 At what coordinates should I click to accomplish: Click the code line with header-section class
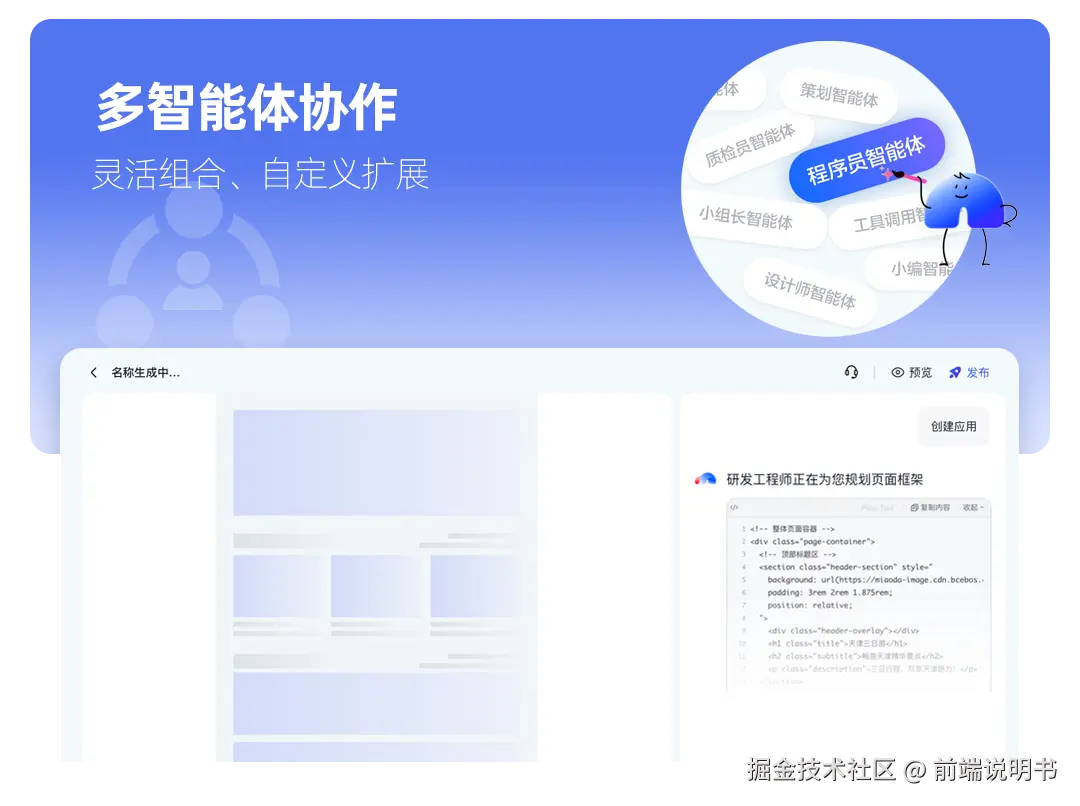[845, 567]
